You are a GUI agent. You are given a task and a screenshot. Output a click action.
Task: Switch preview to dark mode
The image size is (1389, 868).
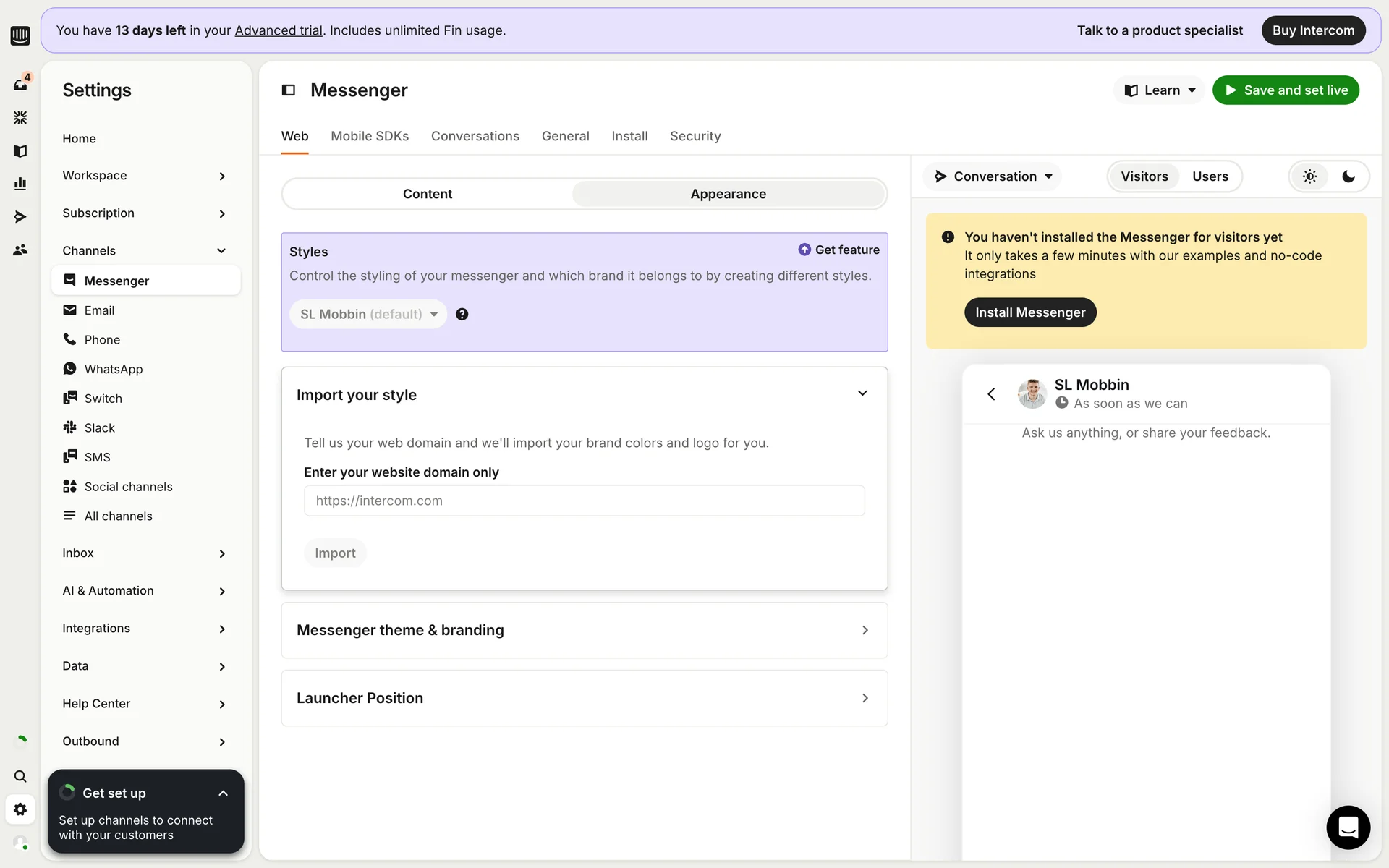1348,176
